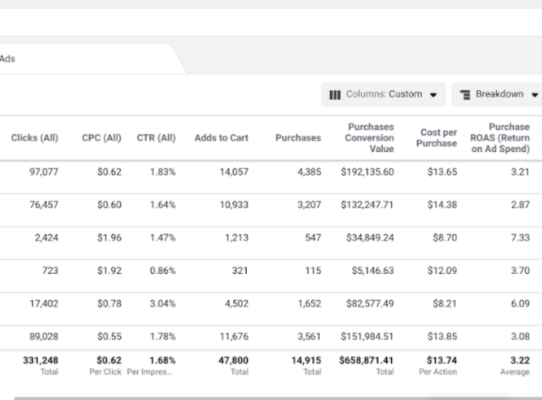Sort by Purchase ROAS column header

pyautogui.click(x=500, y=138)
